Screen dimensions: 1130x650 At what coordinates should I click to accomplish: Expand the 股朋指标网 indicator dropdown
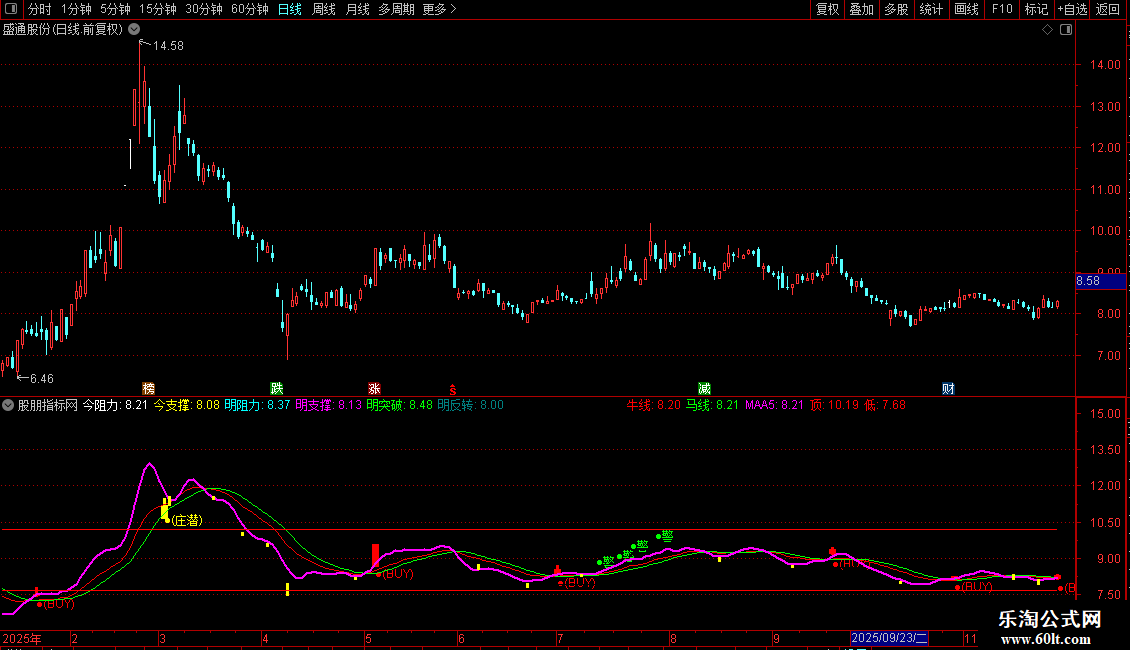pyautogui.click(x=9, y=405)
